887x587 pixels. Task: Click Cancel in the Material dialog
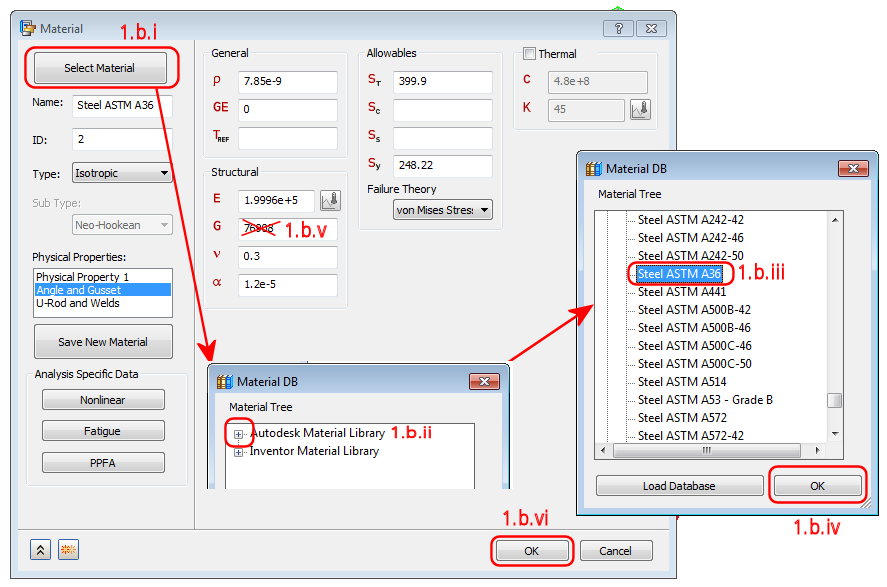(x=615, y=551)
